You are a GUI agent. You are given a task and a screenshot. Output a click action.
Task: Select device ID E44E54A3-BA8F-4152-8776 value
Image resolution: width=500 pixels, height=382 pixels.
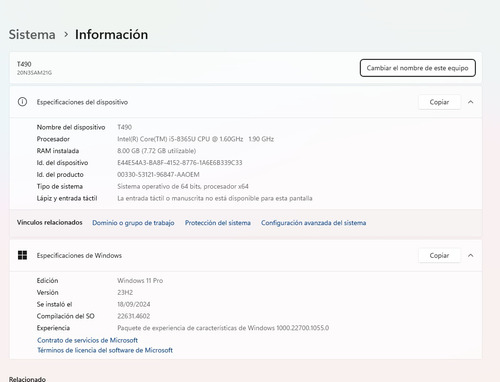coord(180,163)
